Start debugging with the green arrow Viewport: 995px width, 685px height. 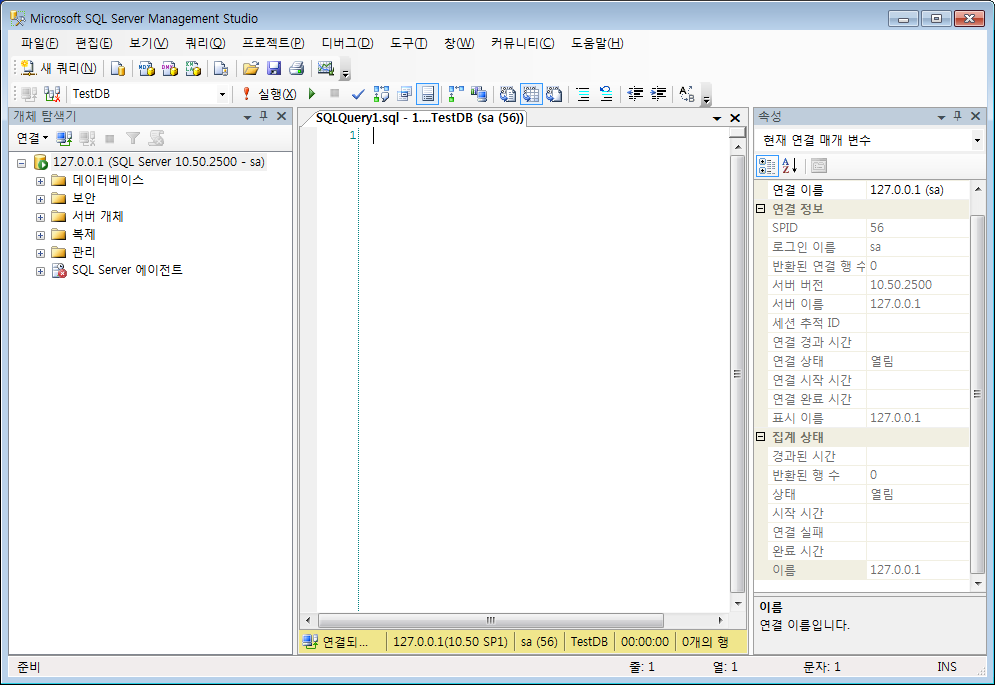(312, 94)
